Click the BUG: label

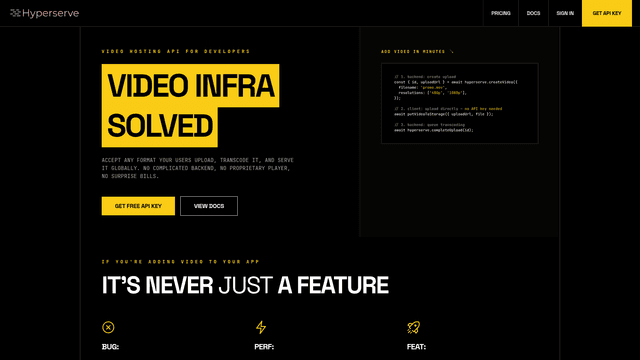click(x=110, y=347)
